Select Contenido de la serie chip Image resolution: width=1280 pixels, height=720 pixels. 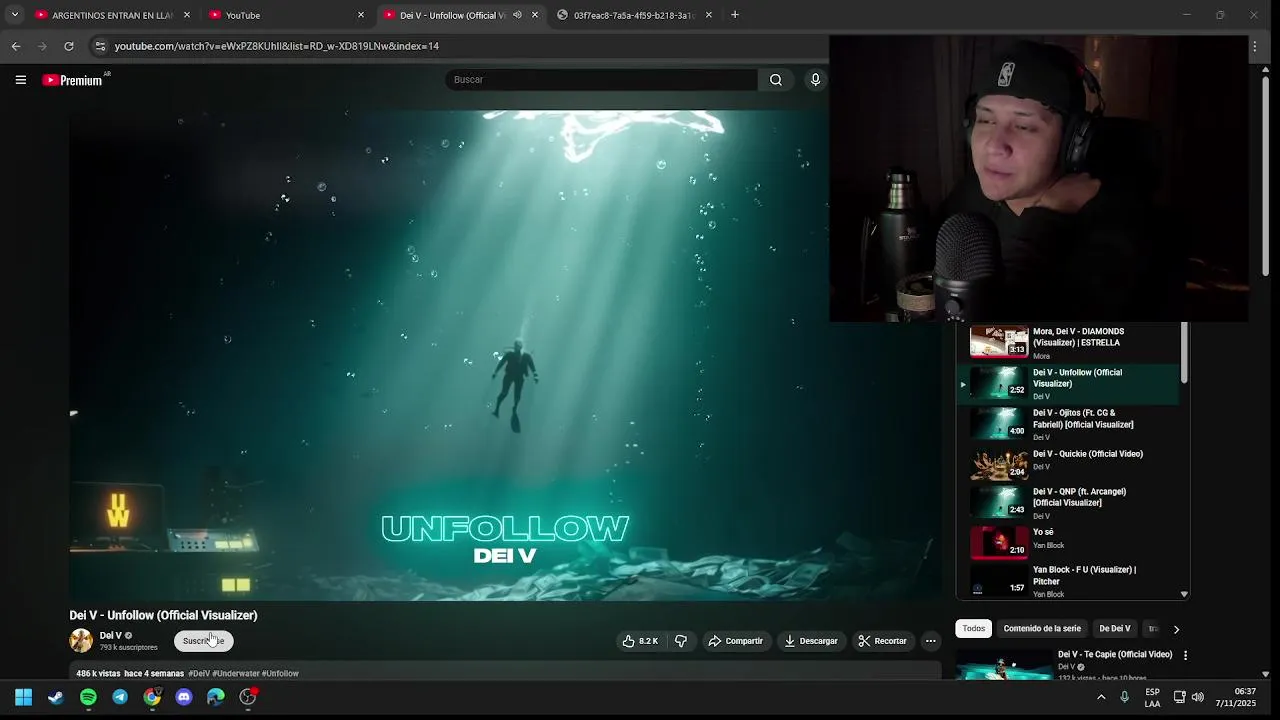(x=1042, y=629)
